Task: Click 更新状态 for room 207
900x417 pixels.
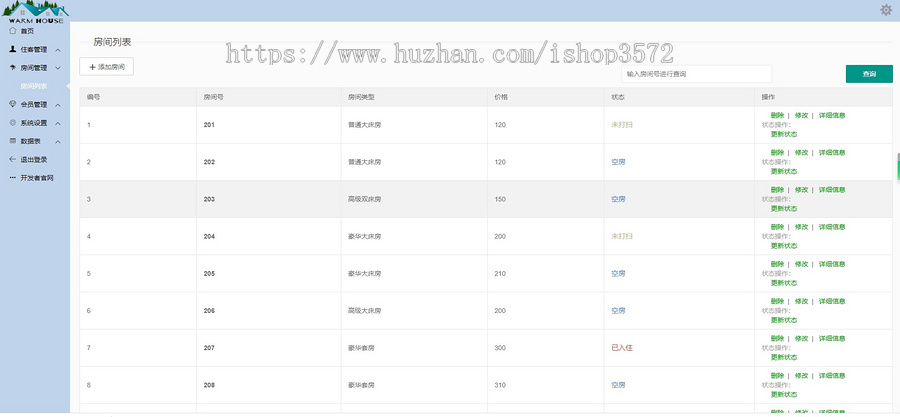Action: pos(783,357)
